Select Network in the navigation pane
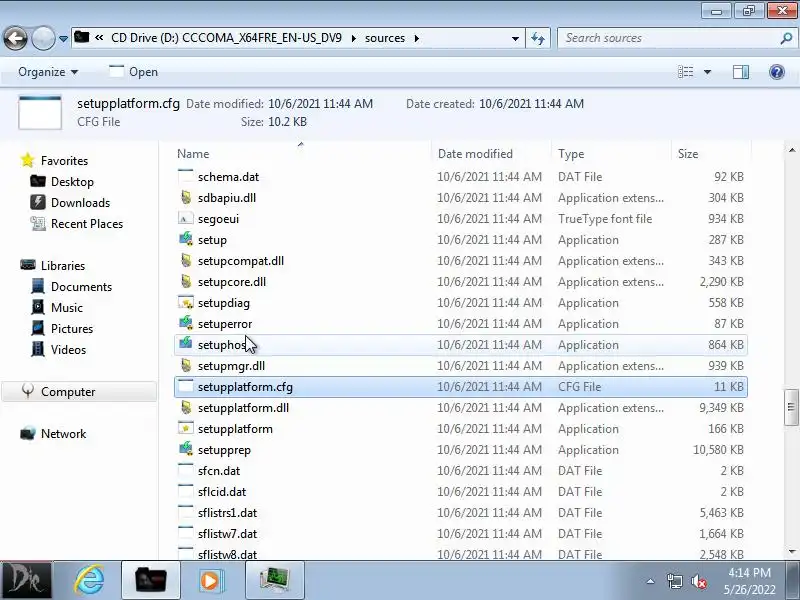The height and width of the screenshot is (600, 800). pyautogui.click(x=63, y=434)
